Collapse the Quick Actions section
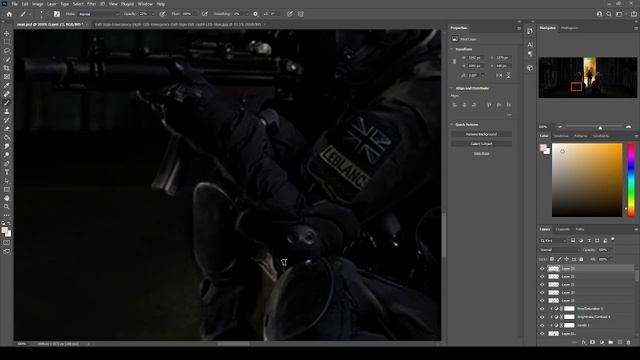The image size is (640, 360). [x=452, y=124]
